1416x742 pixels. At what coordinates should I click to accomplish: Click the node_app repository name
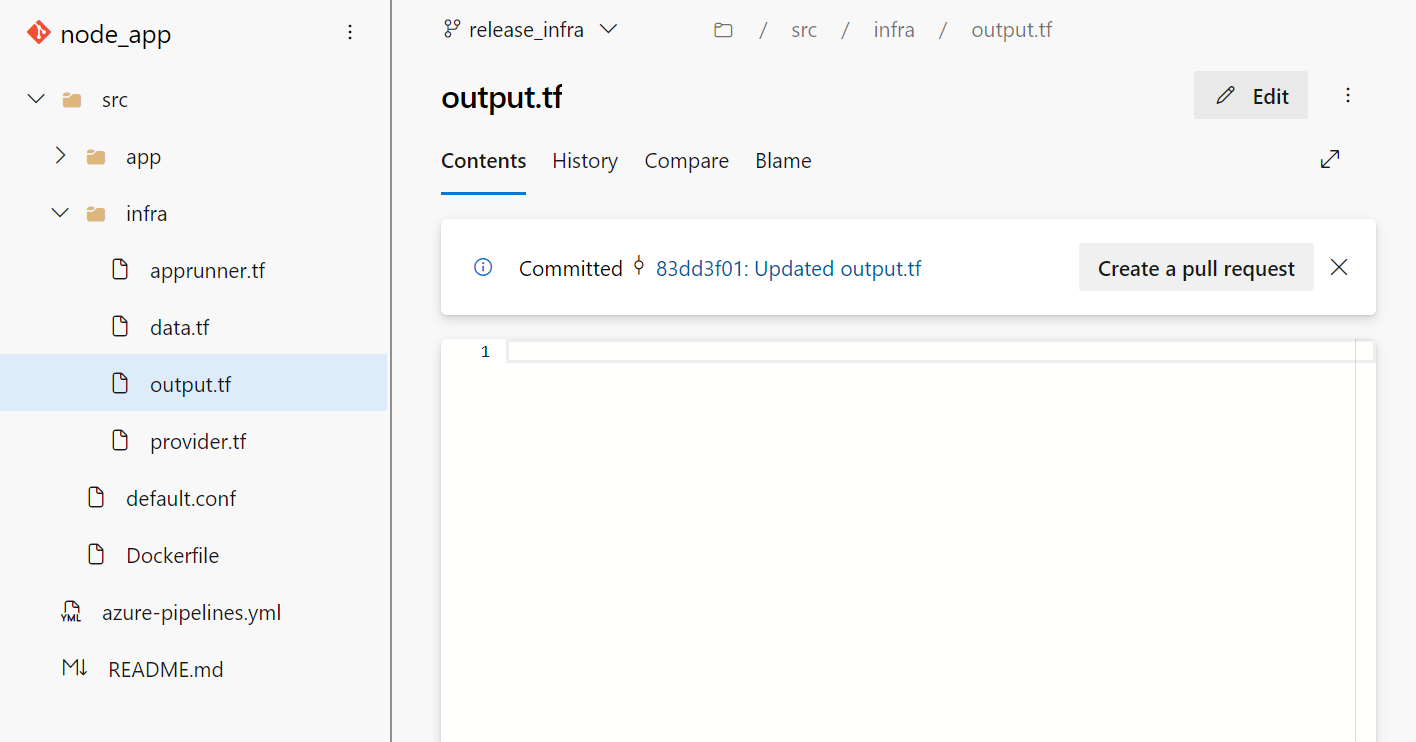pyautogui.click(x=116, y=34)
